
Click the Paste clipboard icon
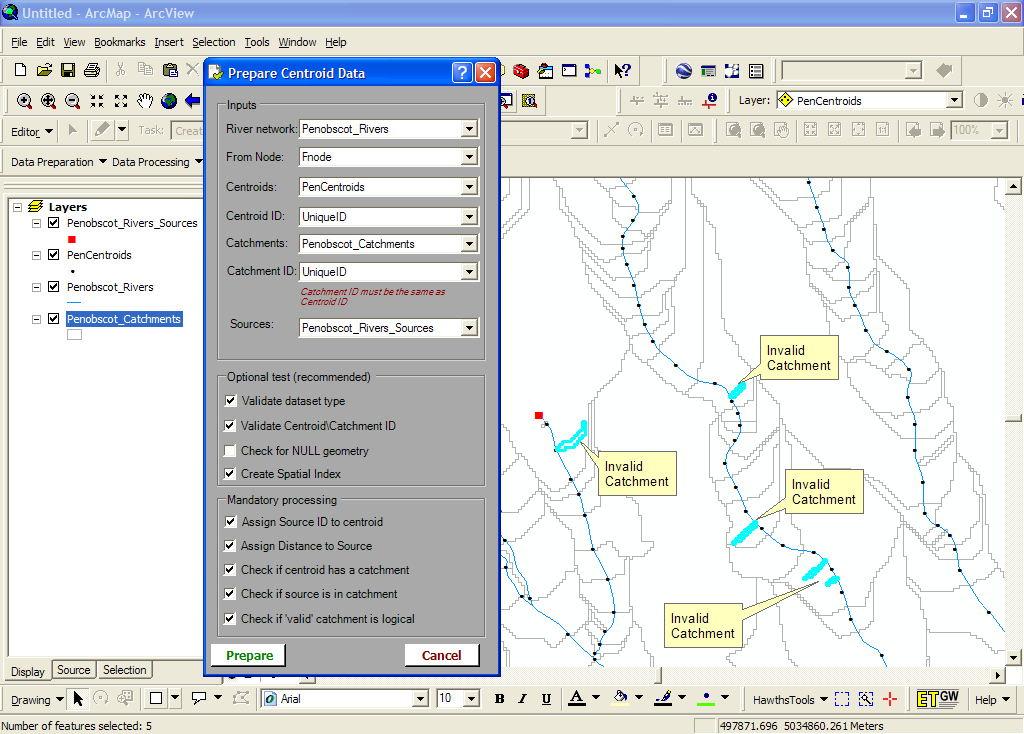pyautogui.click(x=170, y=70)
